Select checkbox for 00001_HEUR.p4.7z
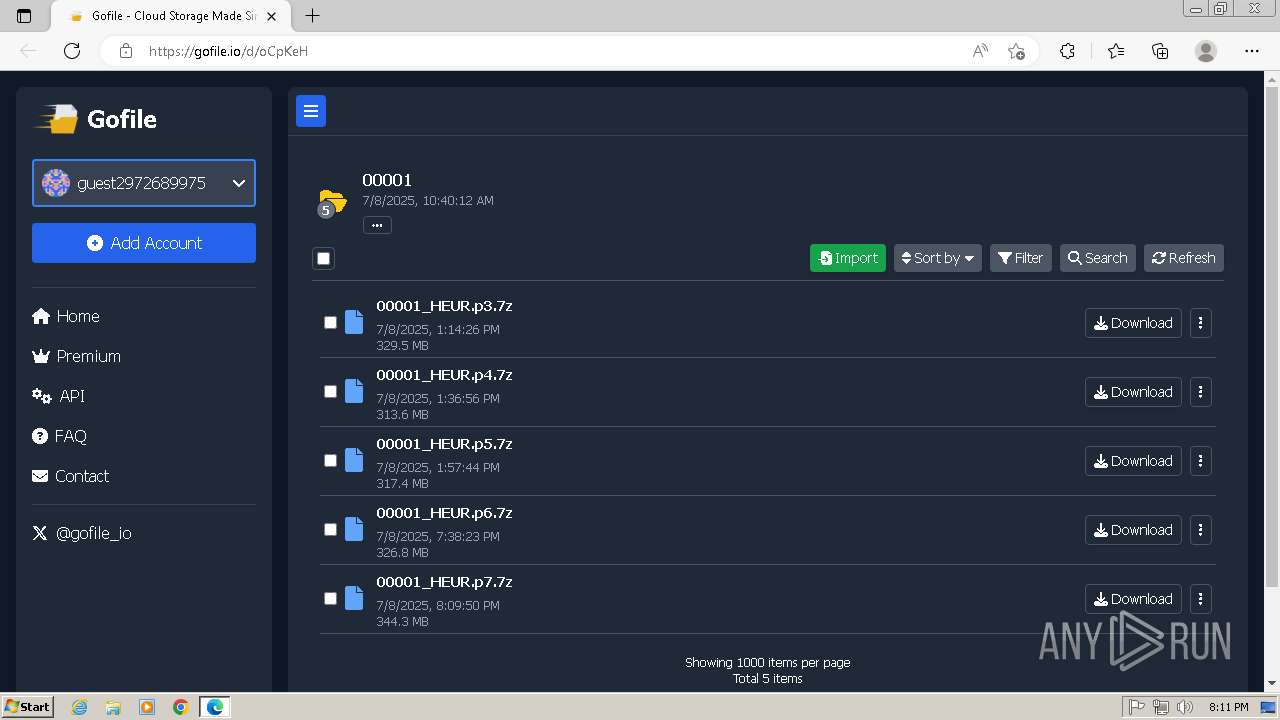 coord(330,391)
